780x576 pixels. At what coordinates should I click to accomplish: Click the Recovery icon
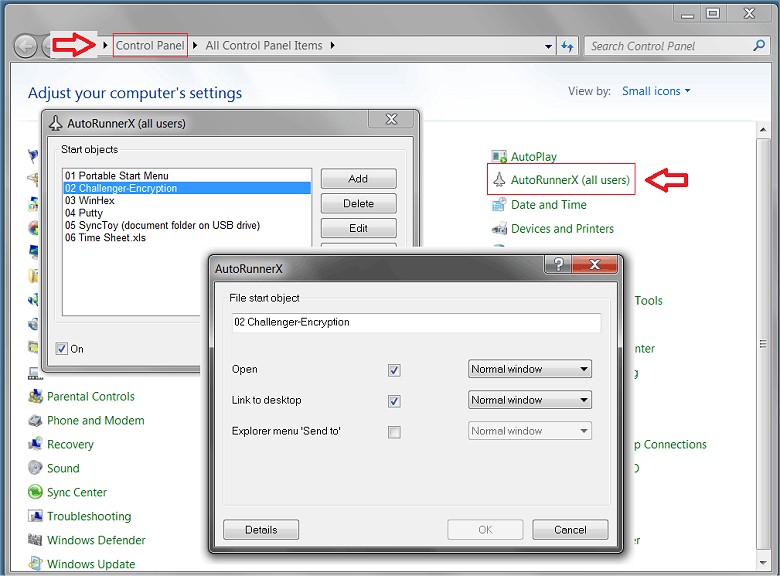coord(35,444)
